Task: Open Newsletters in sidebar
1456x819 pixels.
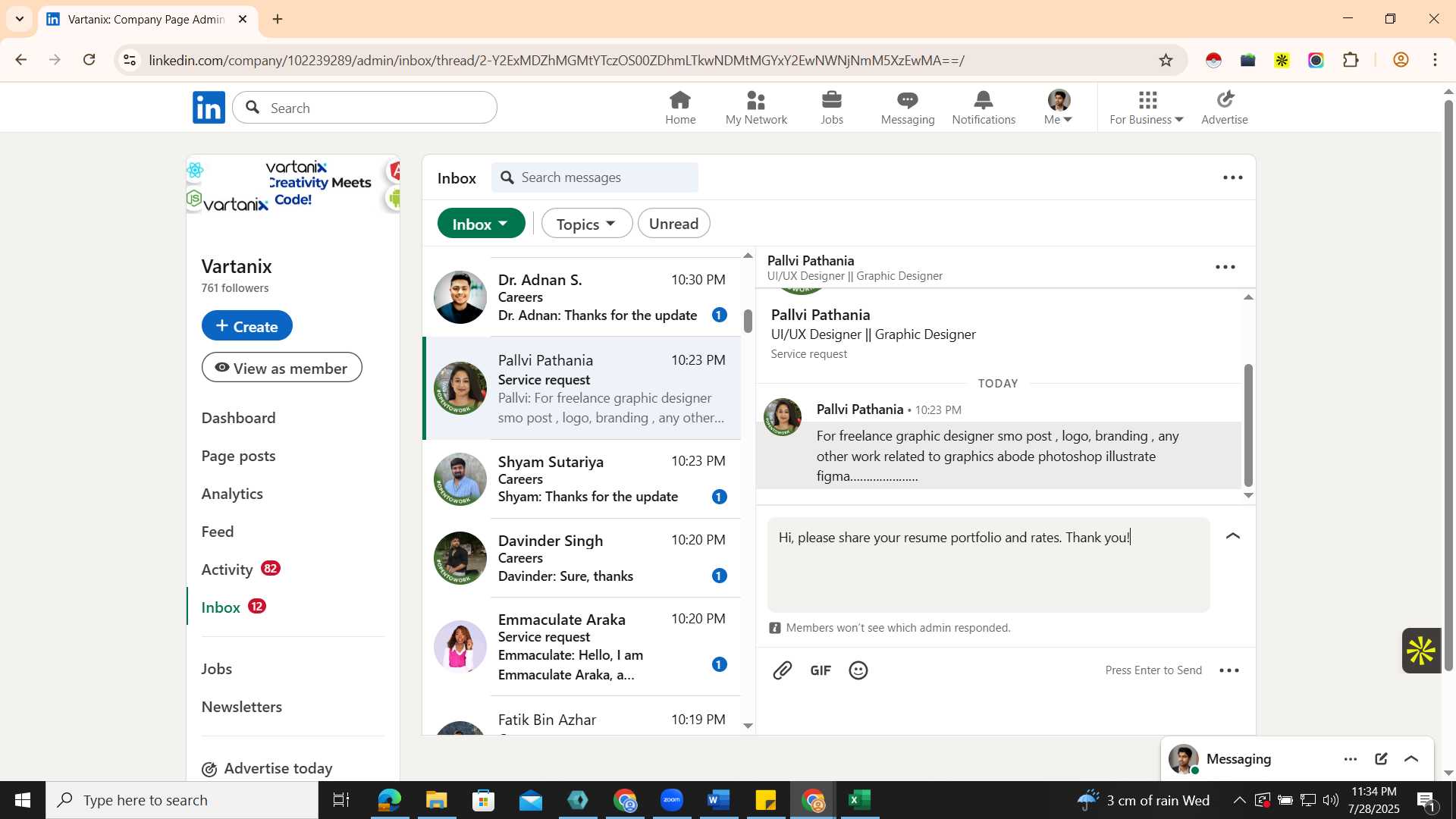Action: 241,707
